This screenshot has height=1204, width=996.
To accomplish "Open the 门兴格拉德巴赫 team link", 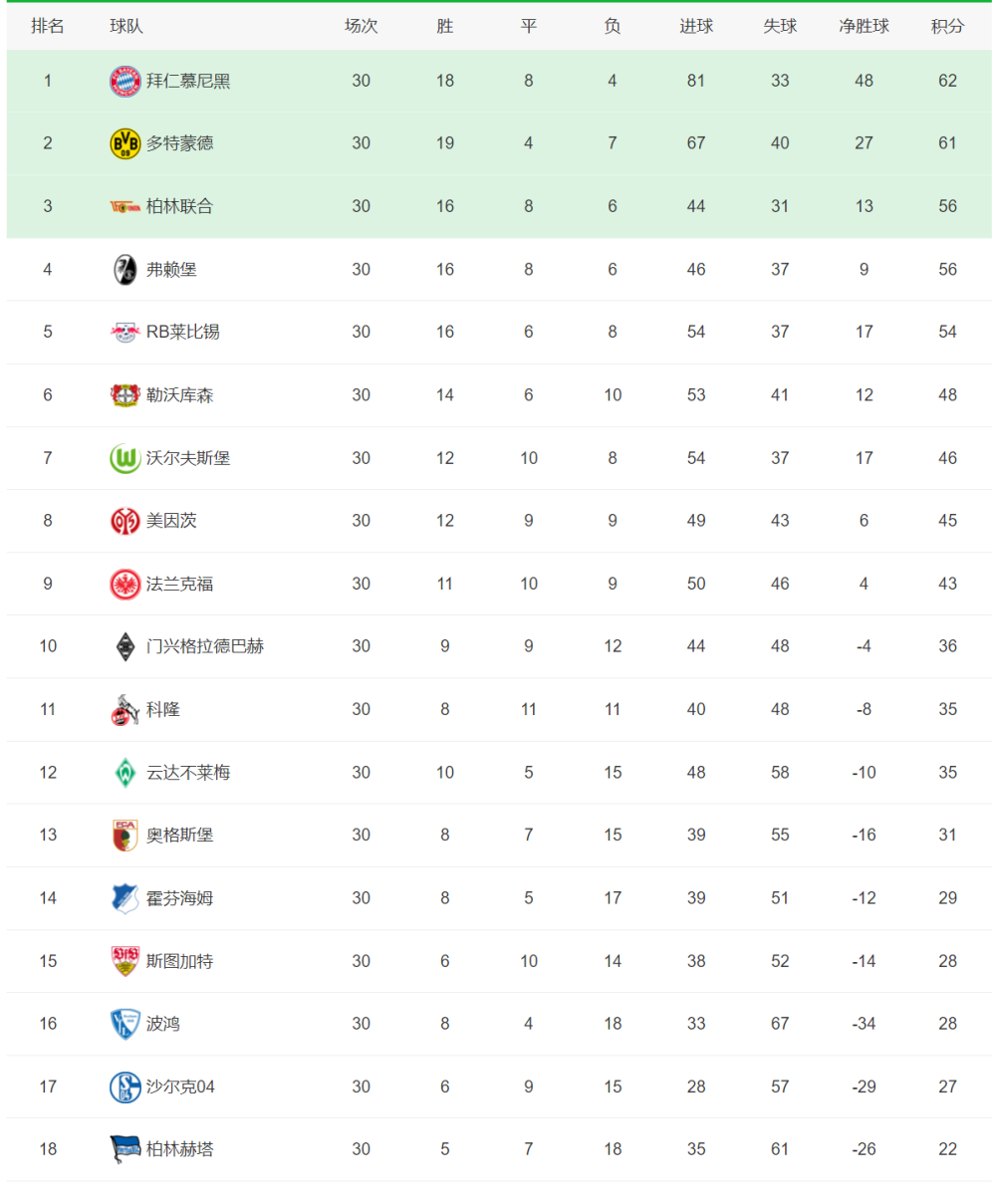I will pyautogui.click(x=205, y=646).
